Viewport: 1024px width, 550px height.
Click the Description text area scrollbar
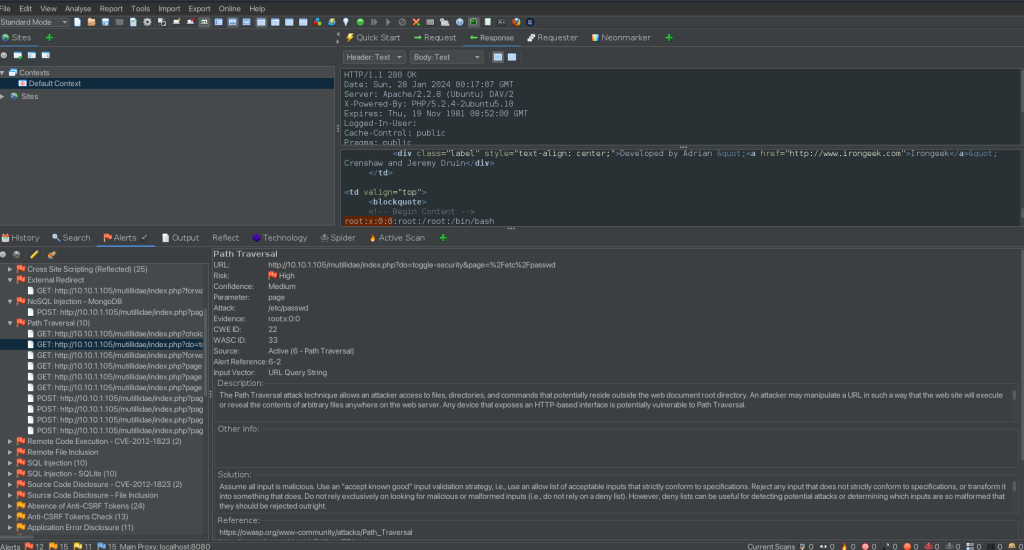[x=1014, y=396]
